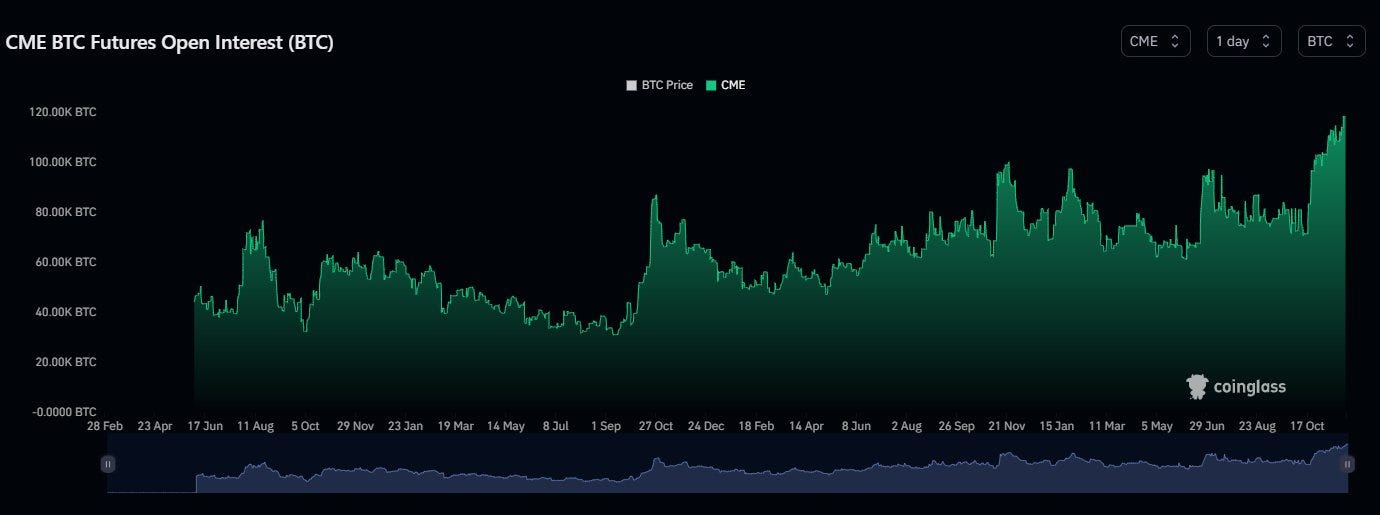
Task: Click the 23 Aug date label
Action: [x=1257, y=426]
